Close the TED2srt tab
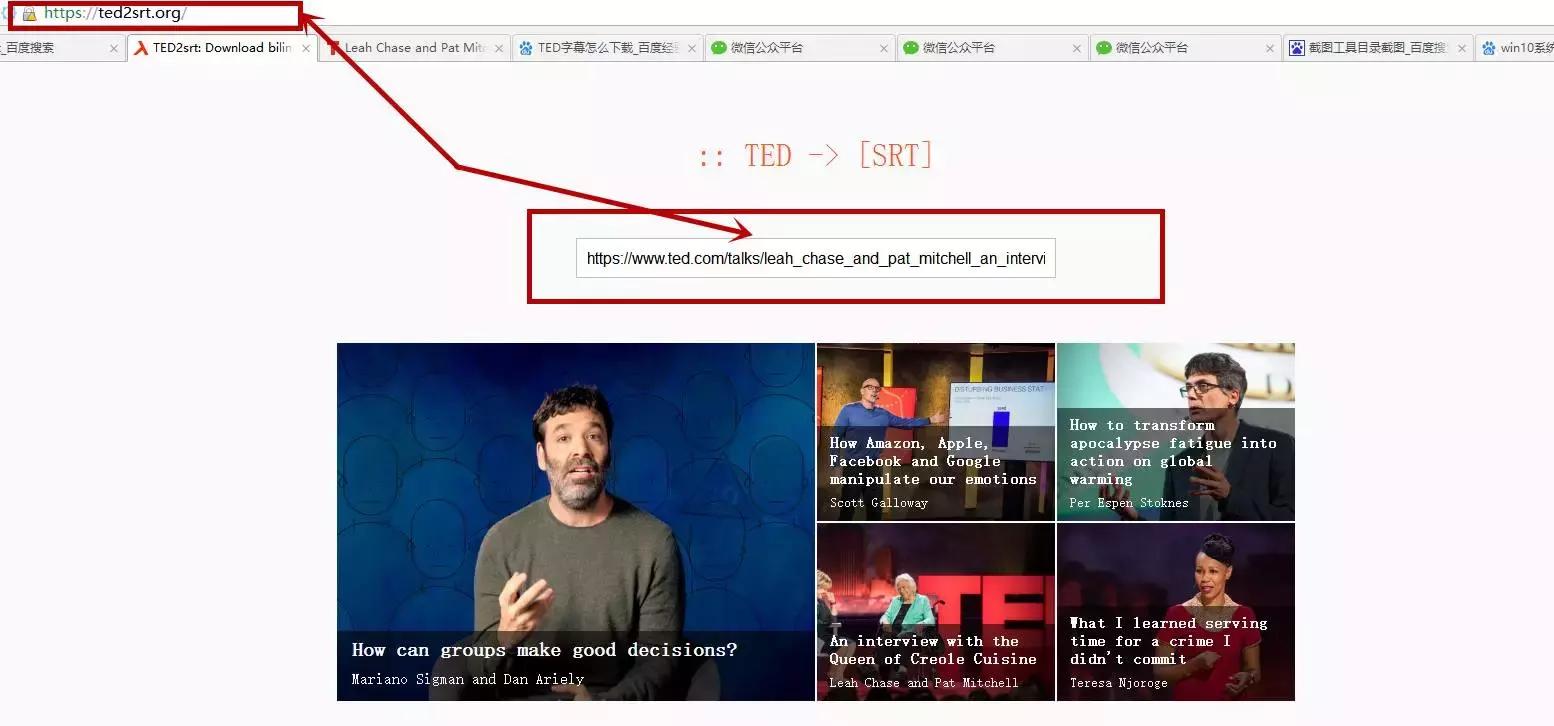This screenshot has width=1554, height=726. pos(306,48)
